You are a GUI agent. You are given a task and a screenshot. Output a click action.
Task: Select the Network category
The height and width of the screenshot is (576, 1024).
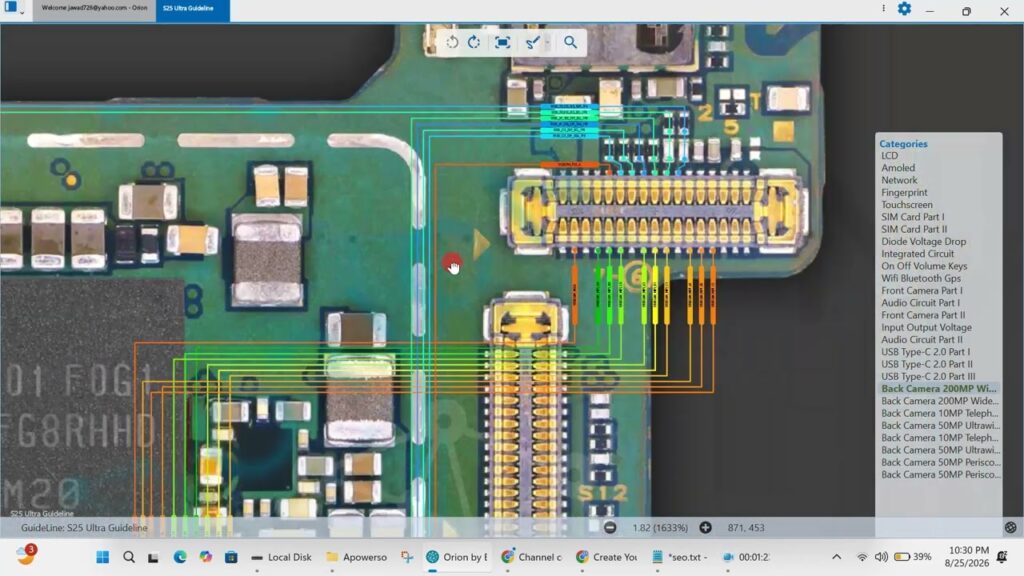click(x=899, y=180)
